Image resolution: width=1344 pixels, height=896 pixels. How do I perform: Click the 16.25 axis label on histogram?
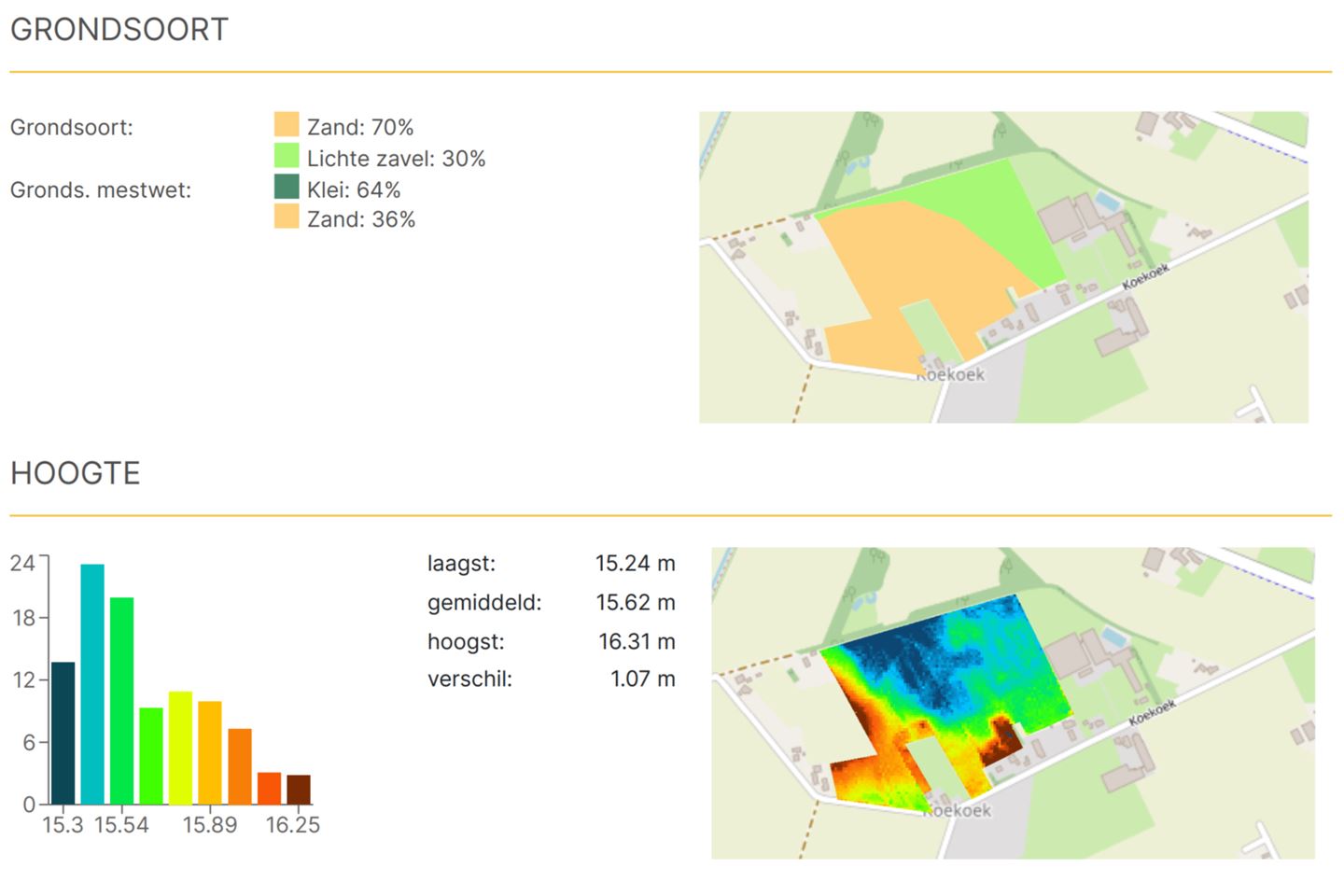coord(293,825)
